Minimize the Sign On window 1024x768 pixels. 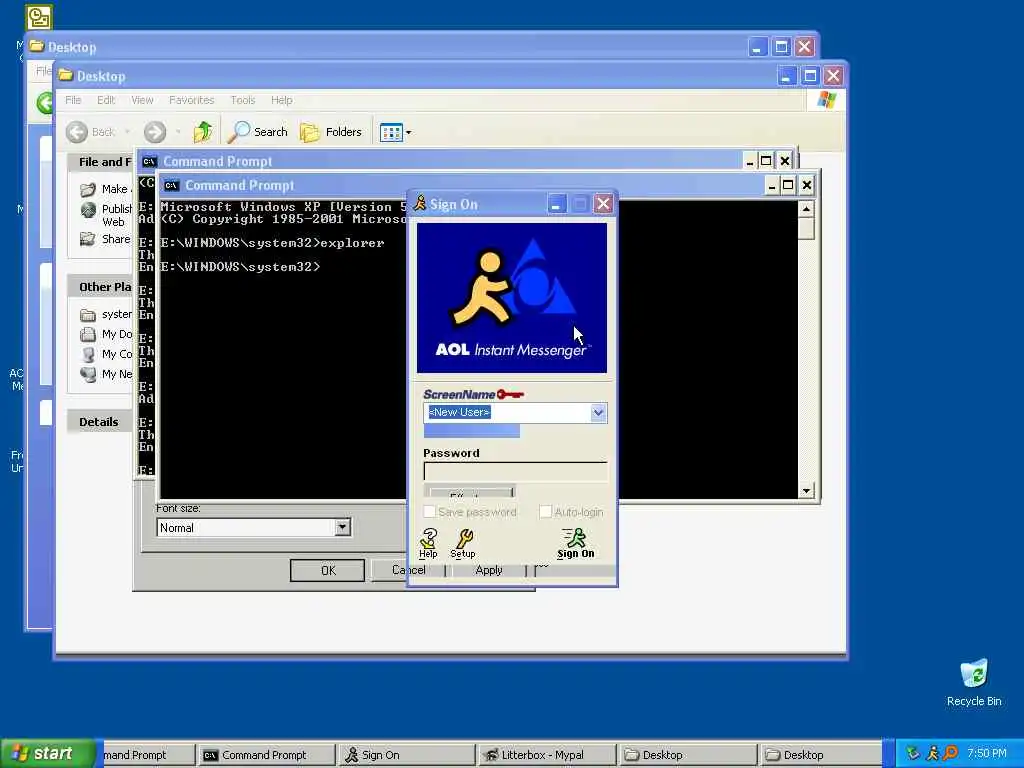tap(556, 204)
